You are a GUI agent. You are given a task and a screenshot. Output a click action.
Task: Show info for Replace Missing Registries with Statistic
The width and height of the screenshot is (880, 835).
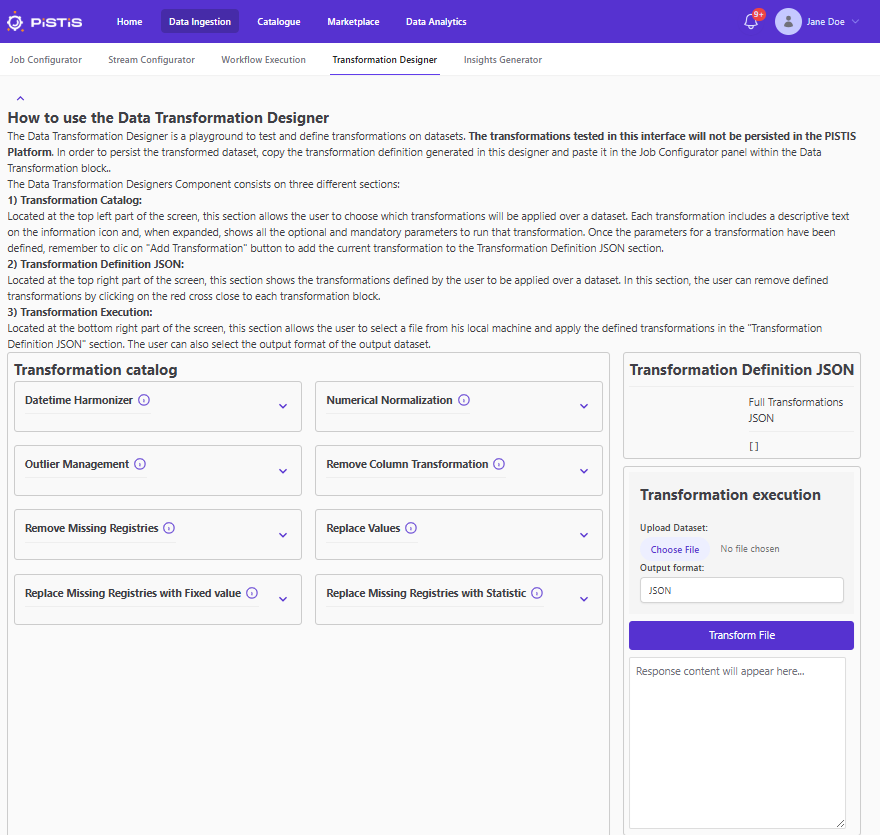[537, 593]
